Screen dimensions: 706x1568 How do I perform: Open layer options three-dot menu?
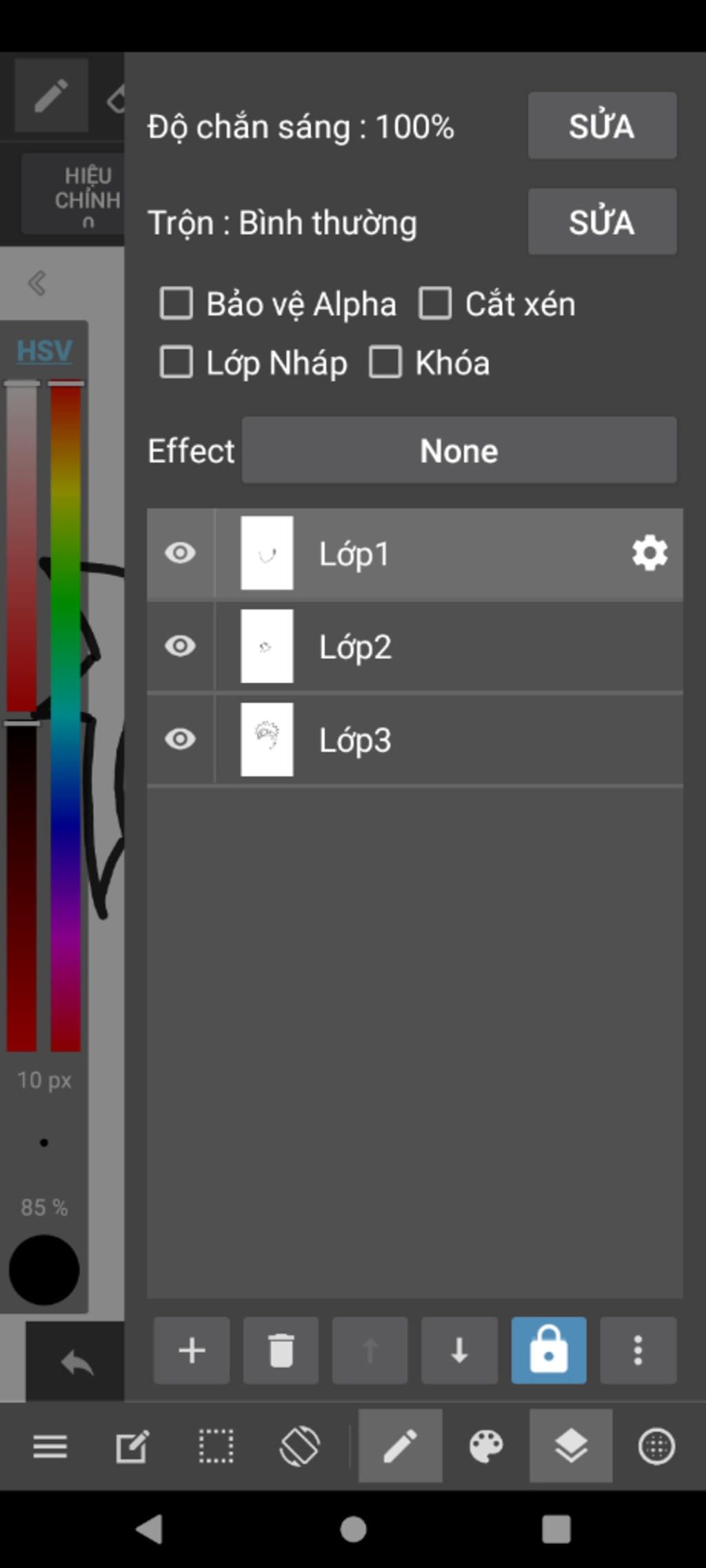[x=638, y=1350]
